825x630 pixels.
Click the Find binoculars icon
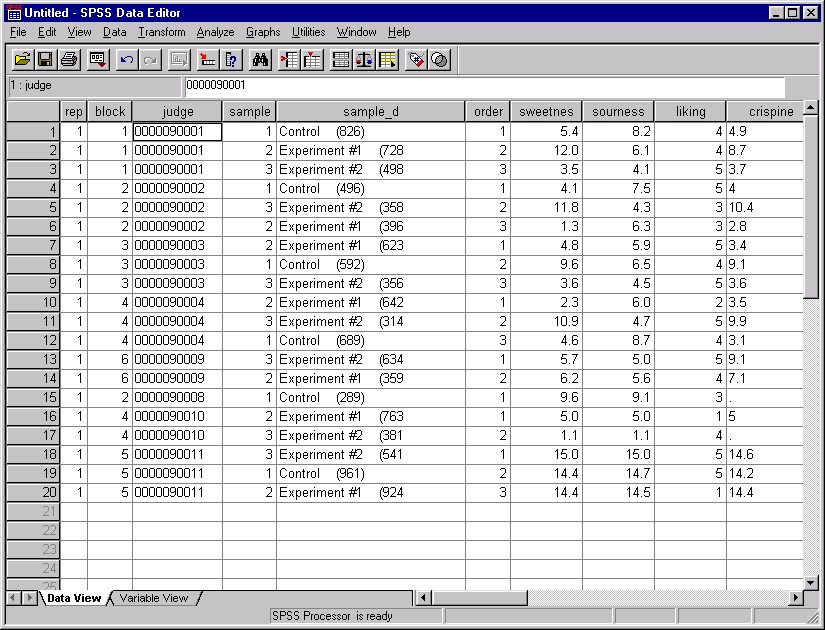coord(260,60)
